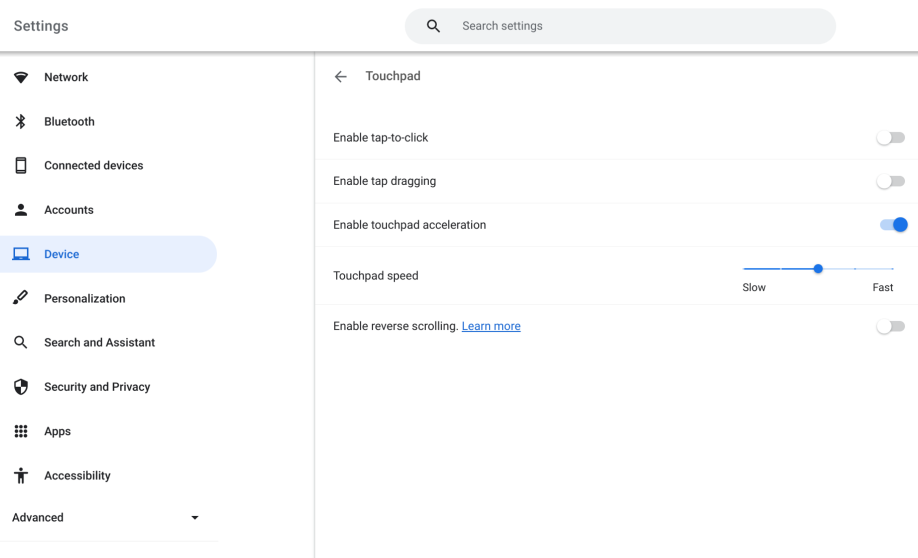Click the Touchpad speed slider handle
918x558 pixels.
tap(818, 269)
